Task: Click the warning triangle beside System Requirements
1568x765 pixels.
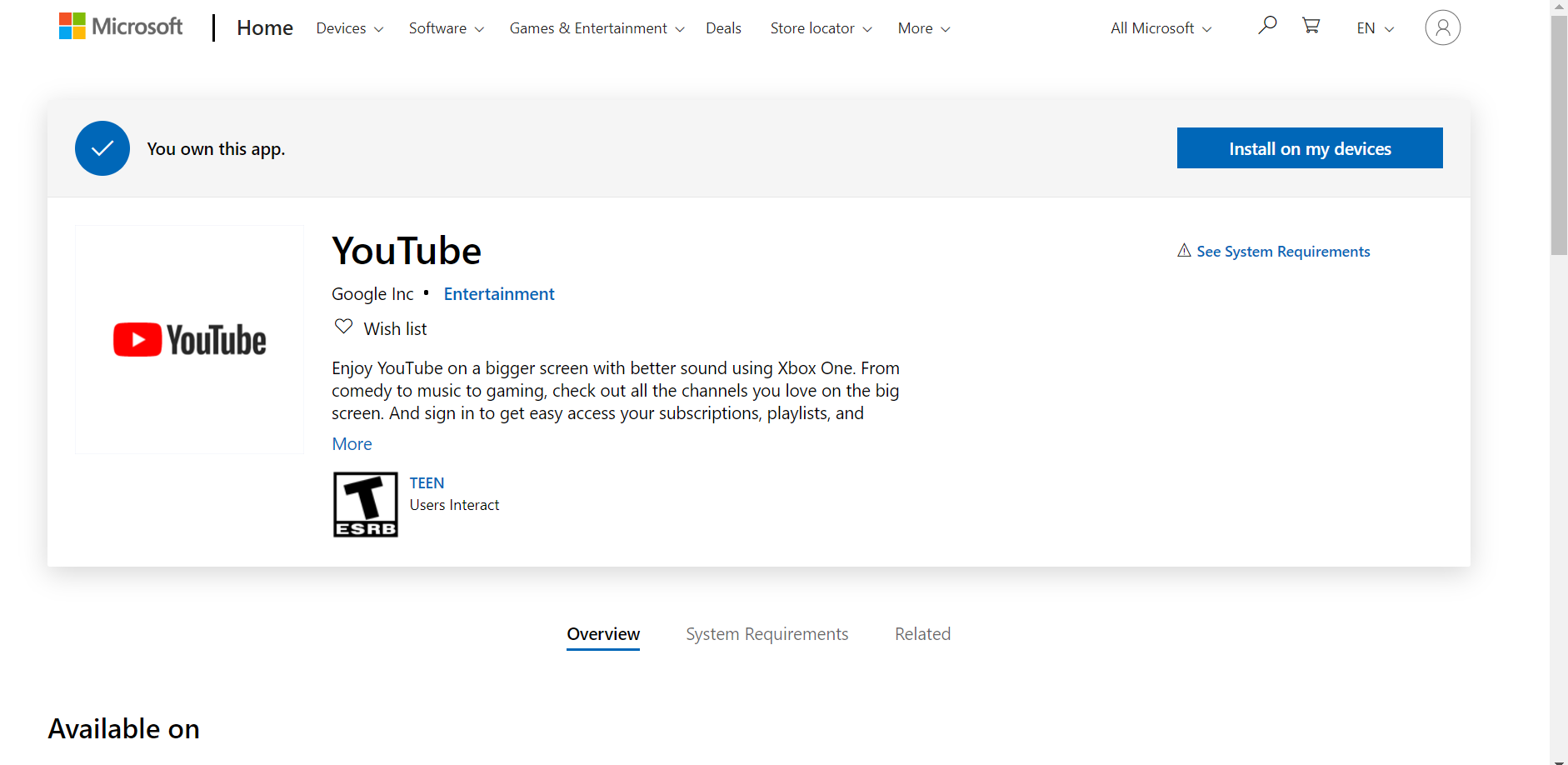Action: tap(1184, 250)
